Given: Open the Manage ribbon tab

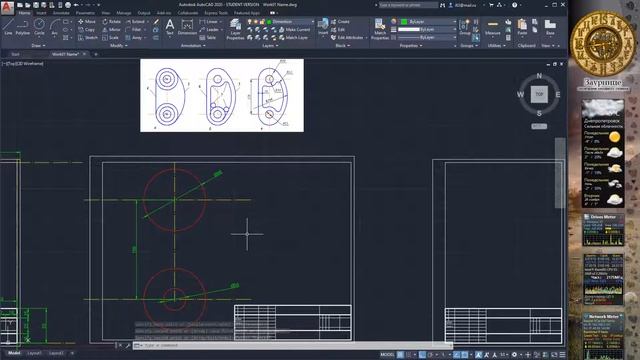Looking at the screenshot, I should click(x=124, y=13).
